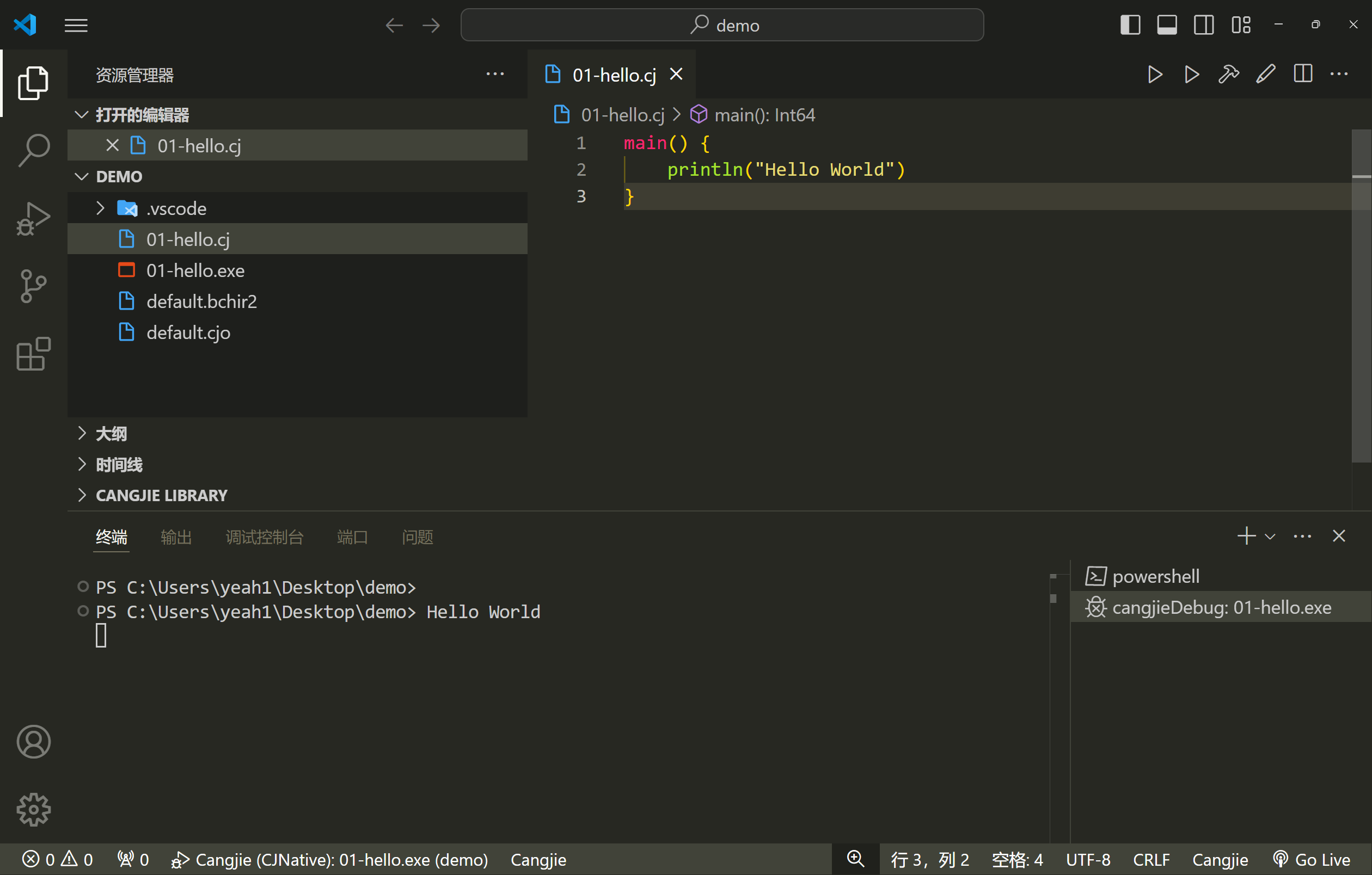Viewport: 1372px width, 875px height.
Task: Open the Run and Debug view
Action: pyautogui.click(x=34, y=218)
